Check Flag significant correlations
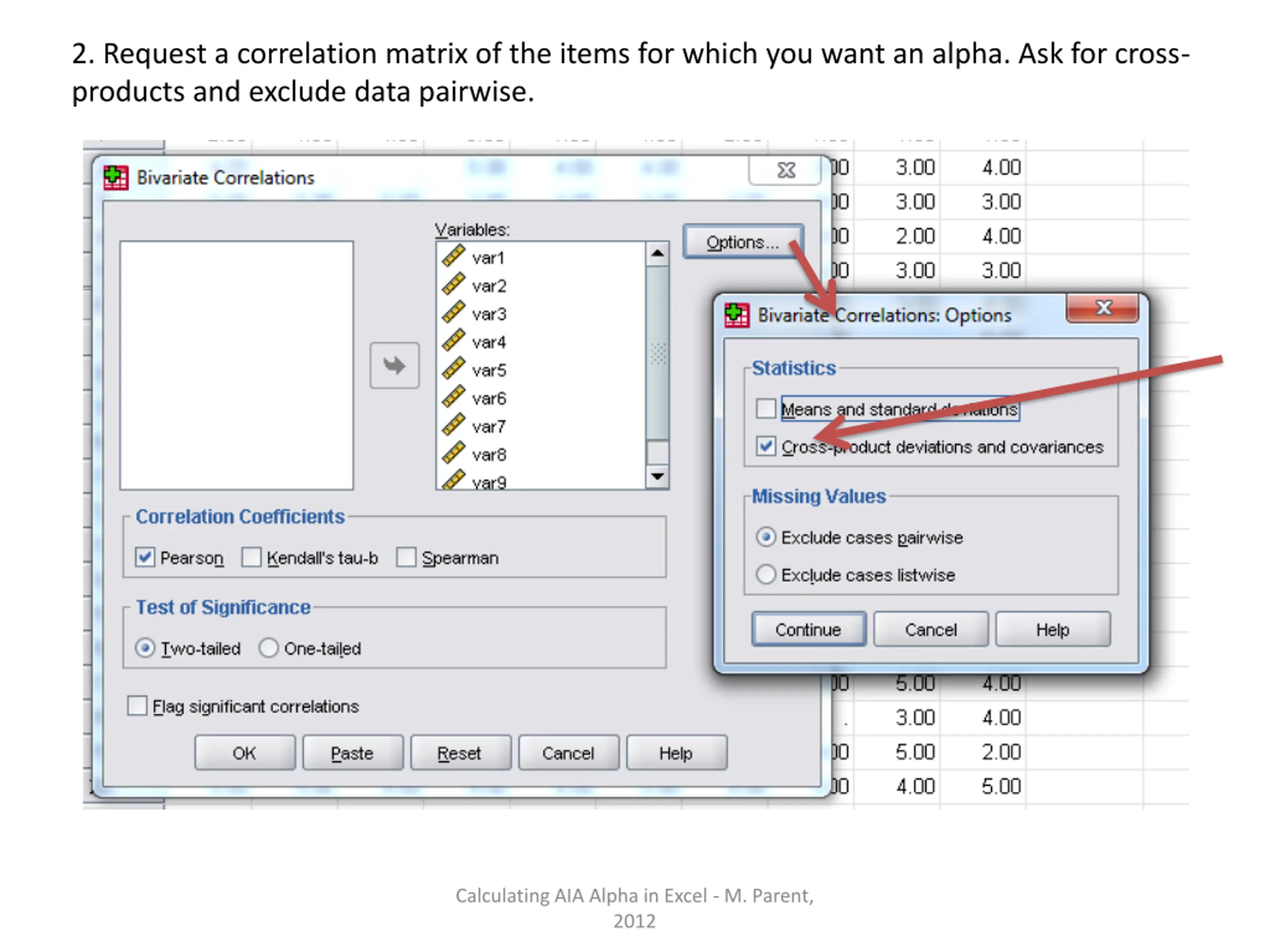Image resolution: width=1270 pixels, height=952 pixels. [136, 706]
